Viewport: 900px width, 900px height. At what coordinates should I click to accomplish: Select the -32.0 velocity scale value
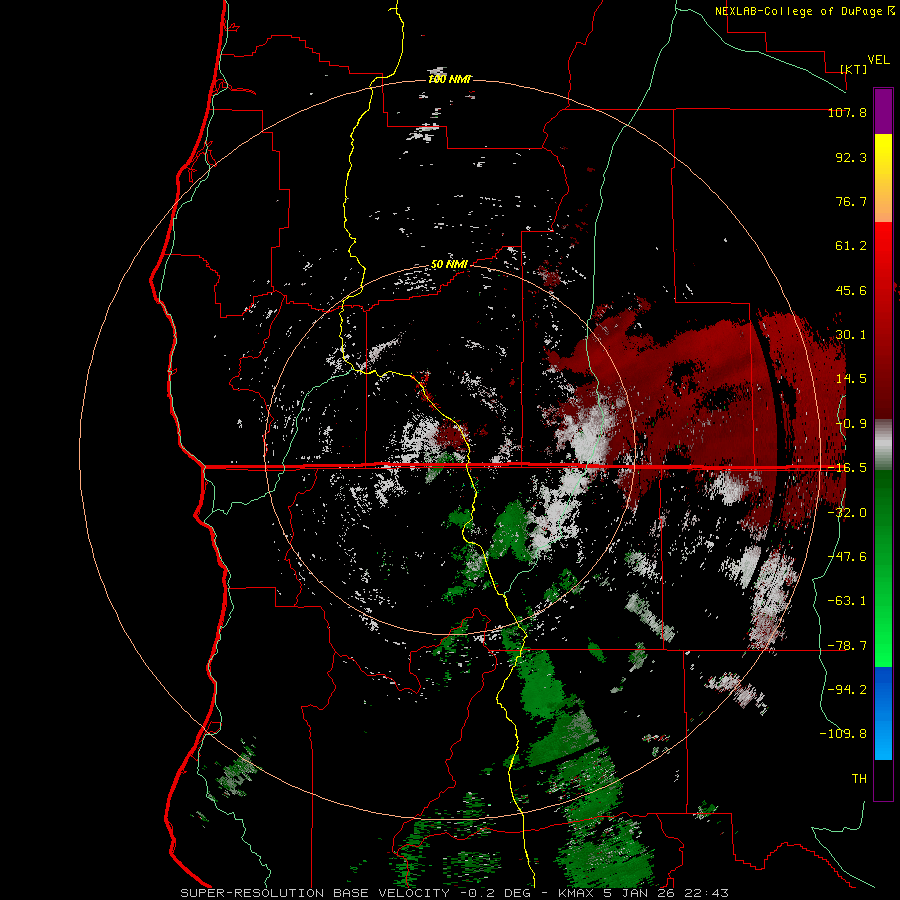[x=847, y=513]
